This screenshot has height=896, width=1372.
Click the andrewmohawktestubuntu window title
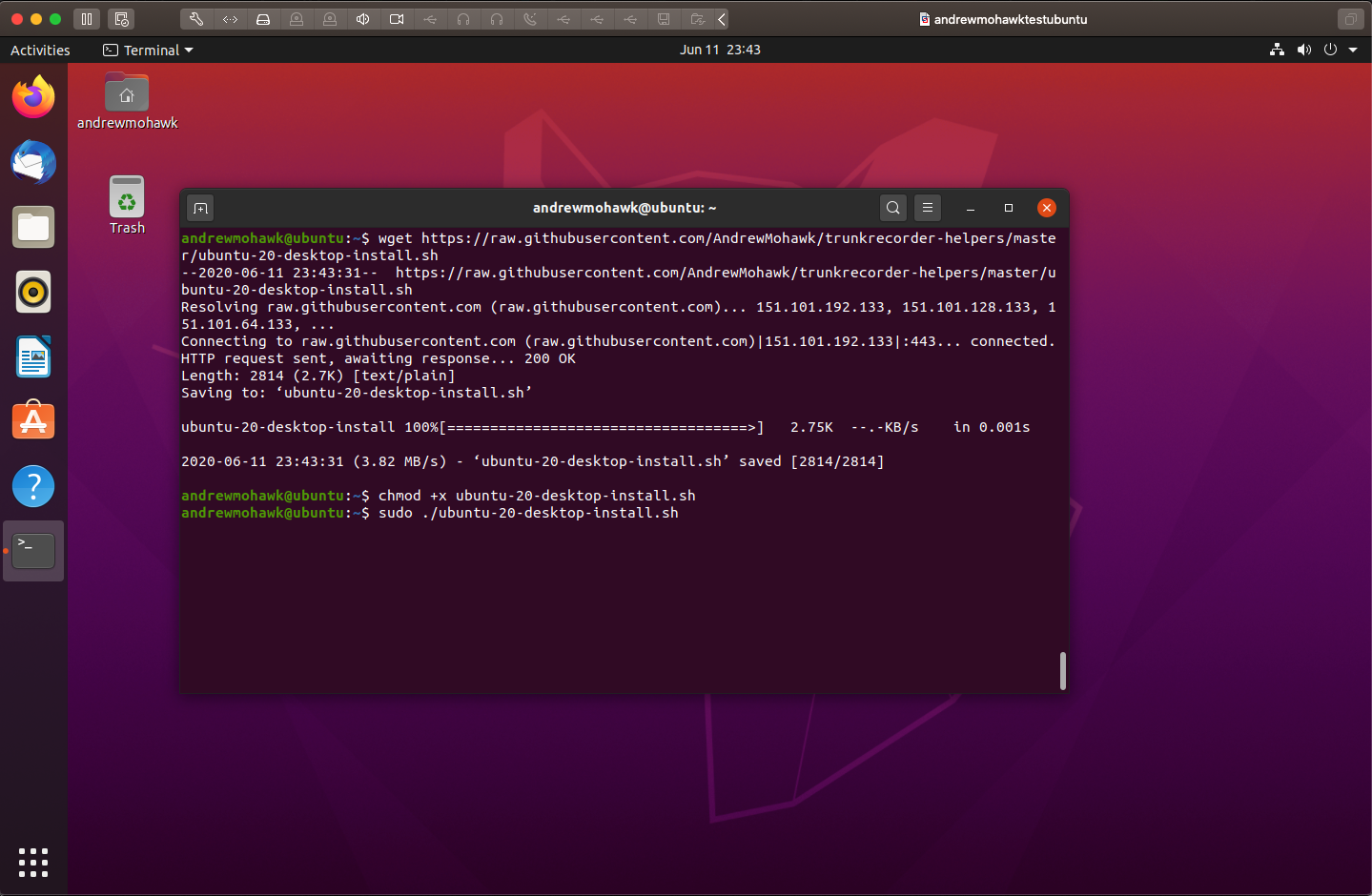tap(1011, 19)
